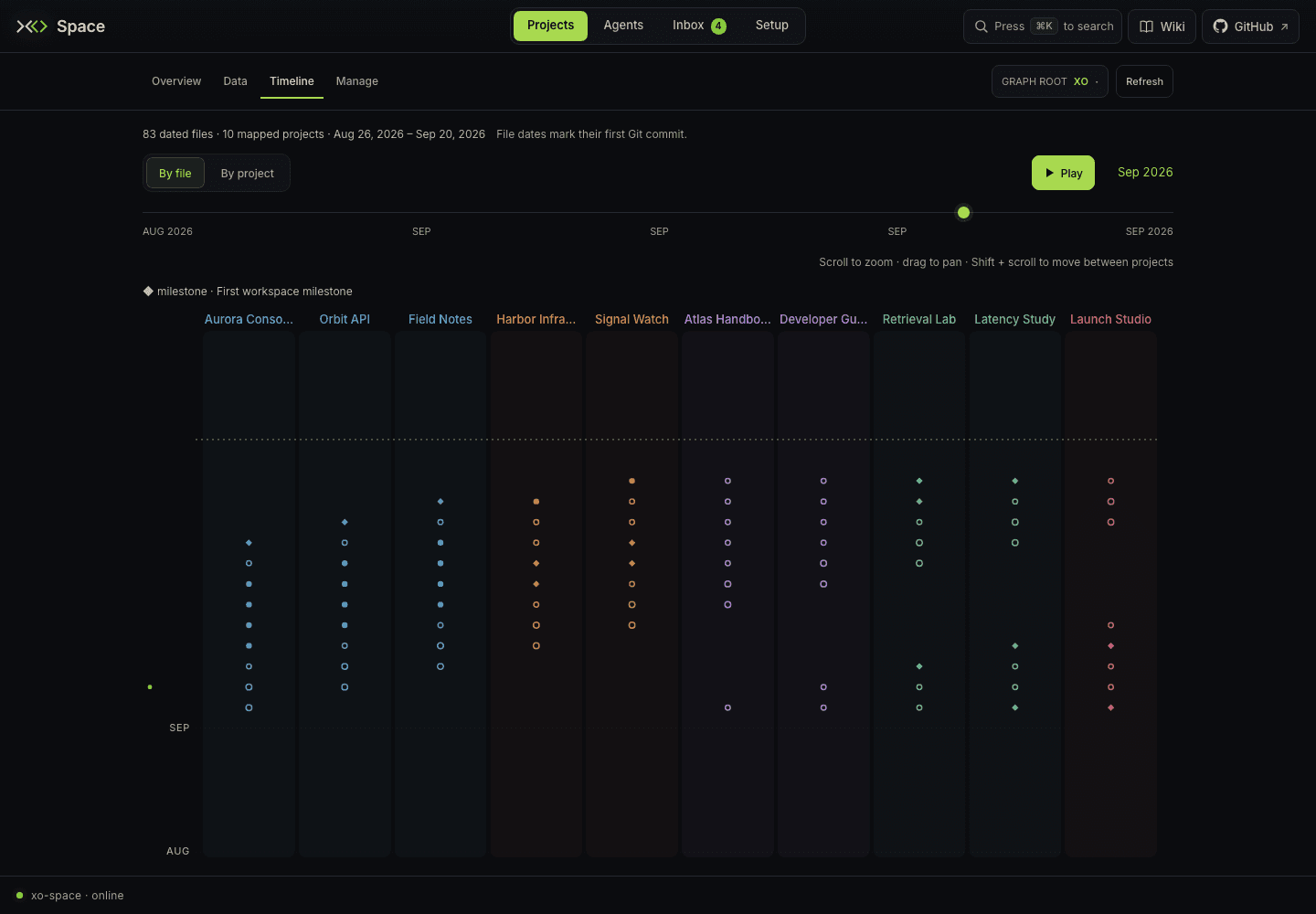Expand the Aurora Conso... project column header
Viewport: 1316px width, 914px height.
[249, 319]
